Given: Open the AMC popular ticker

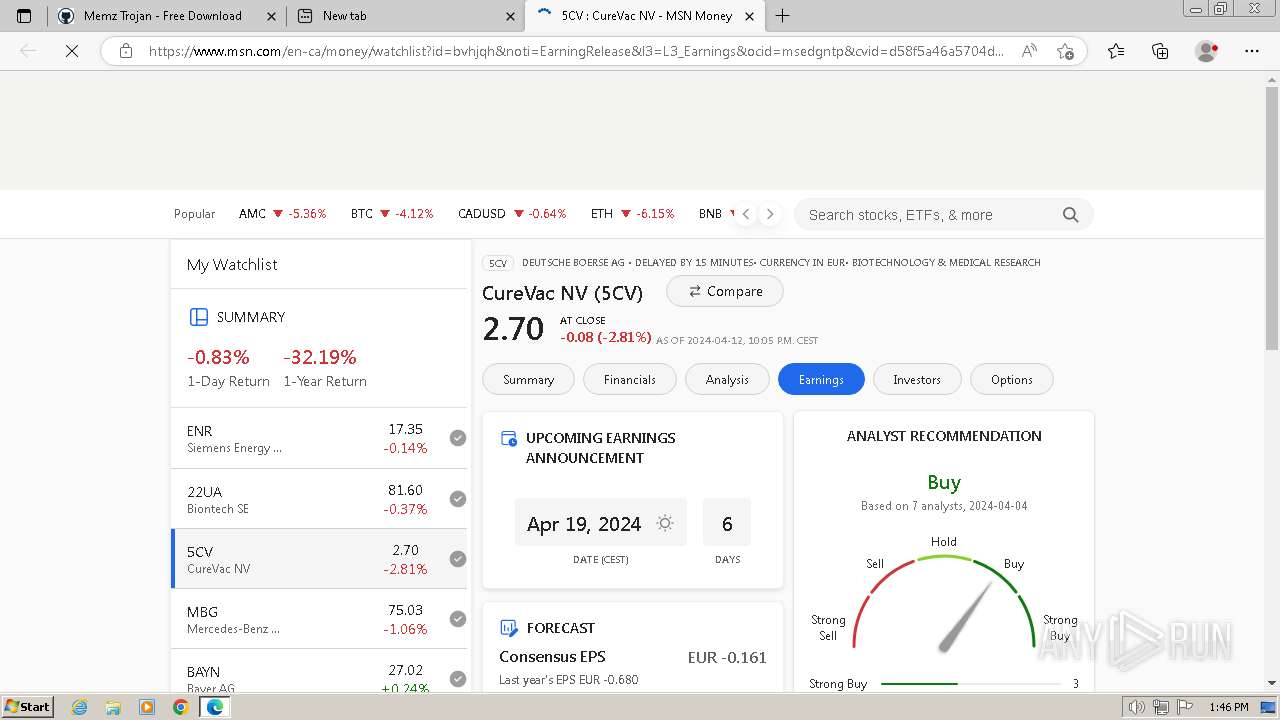Looking at the screenshot, I should (x=283, y=214).
